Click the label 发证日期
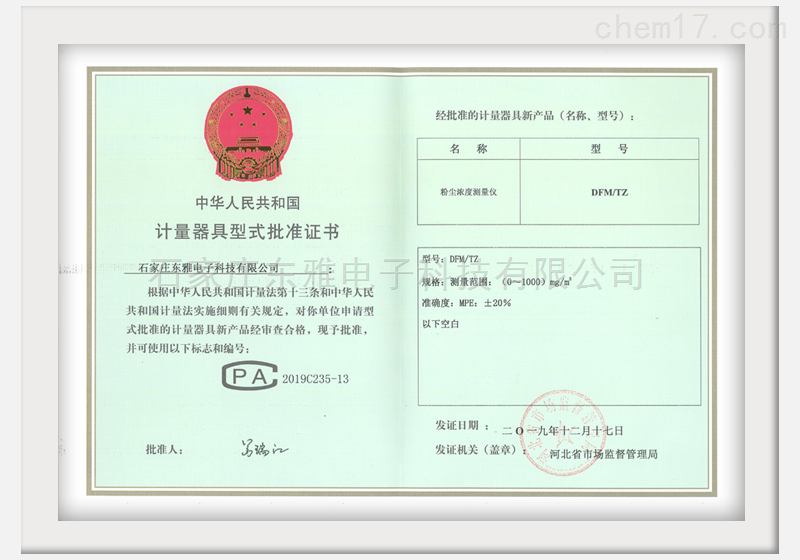 click(457, 425)
